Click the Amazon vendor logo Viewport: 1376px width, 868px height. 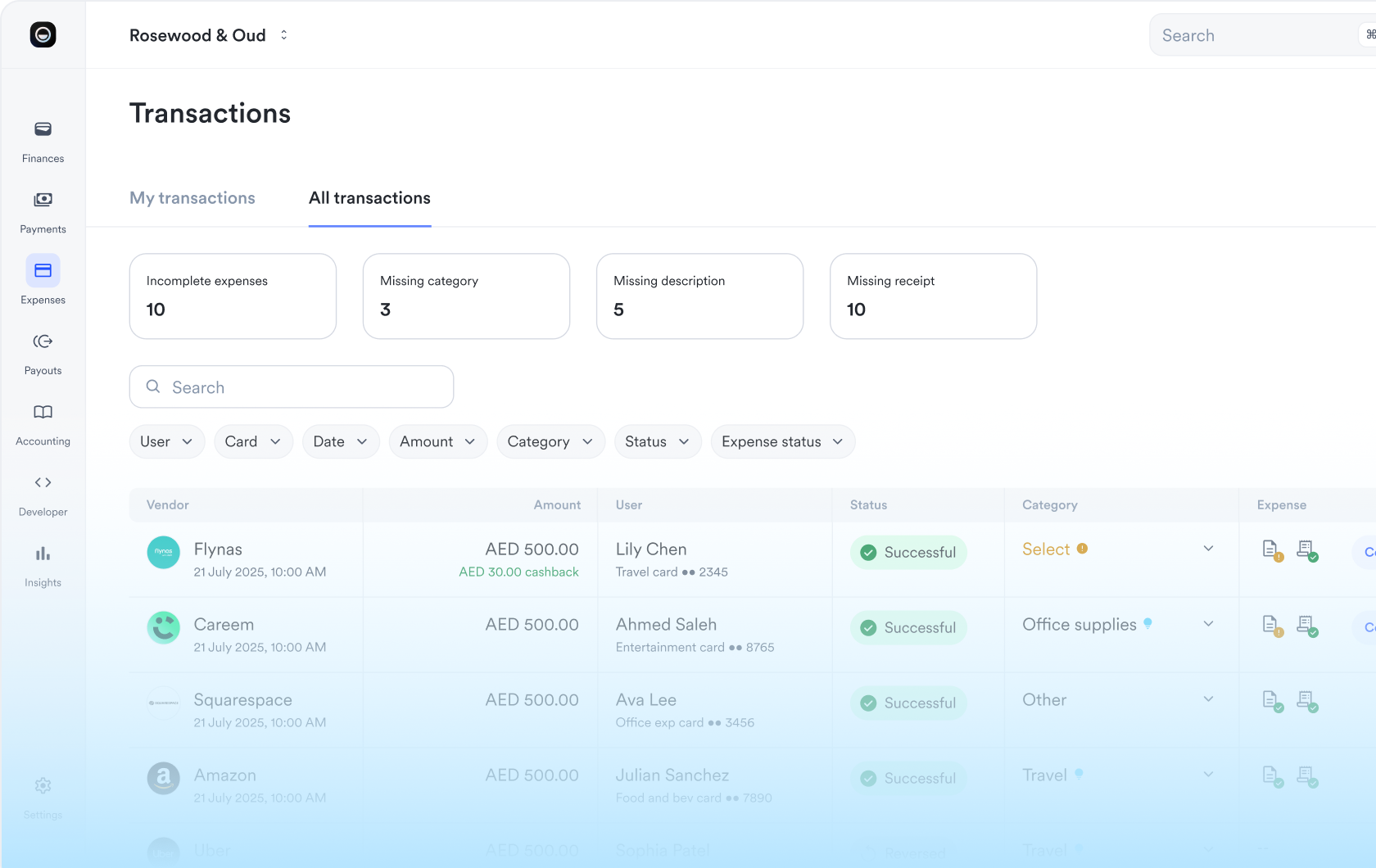point(163,778)
